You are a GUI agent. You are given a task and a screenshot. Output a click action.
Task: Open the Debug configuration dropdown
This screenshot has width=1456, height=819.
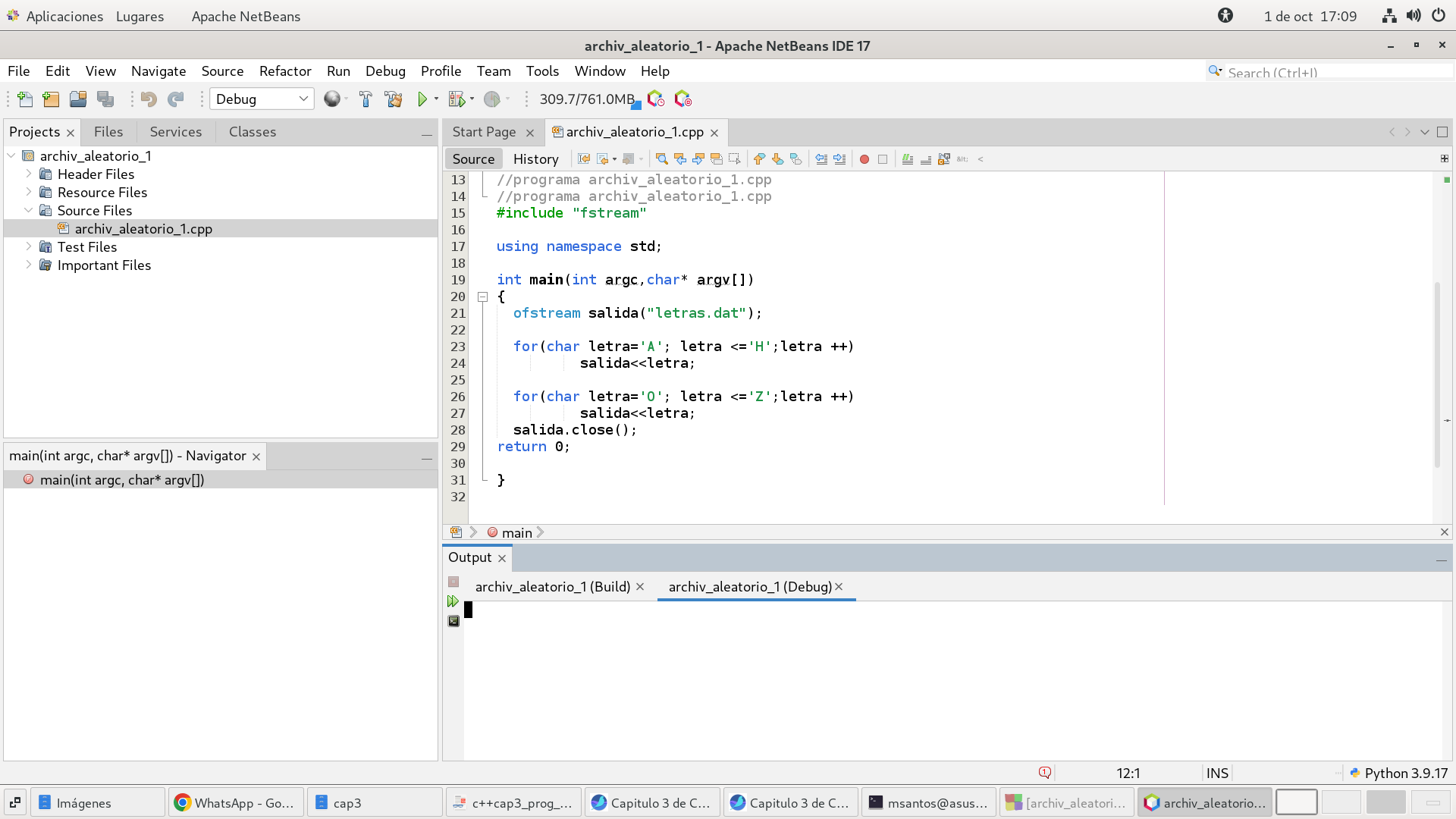pos(262,99)
